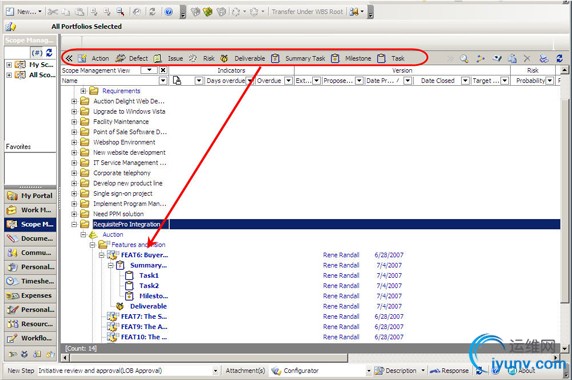The width and height of the screenshot is (572, 380).
Task: Expand the Requirements folder
Action: pos(83,91)
